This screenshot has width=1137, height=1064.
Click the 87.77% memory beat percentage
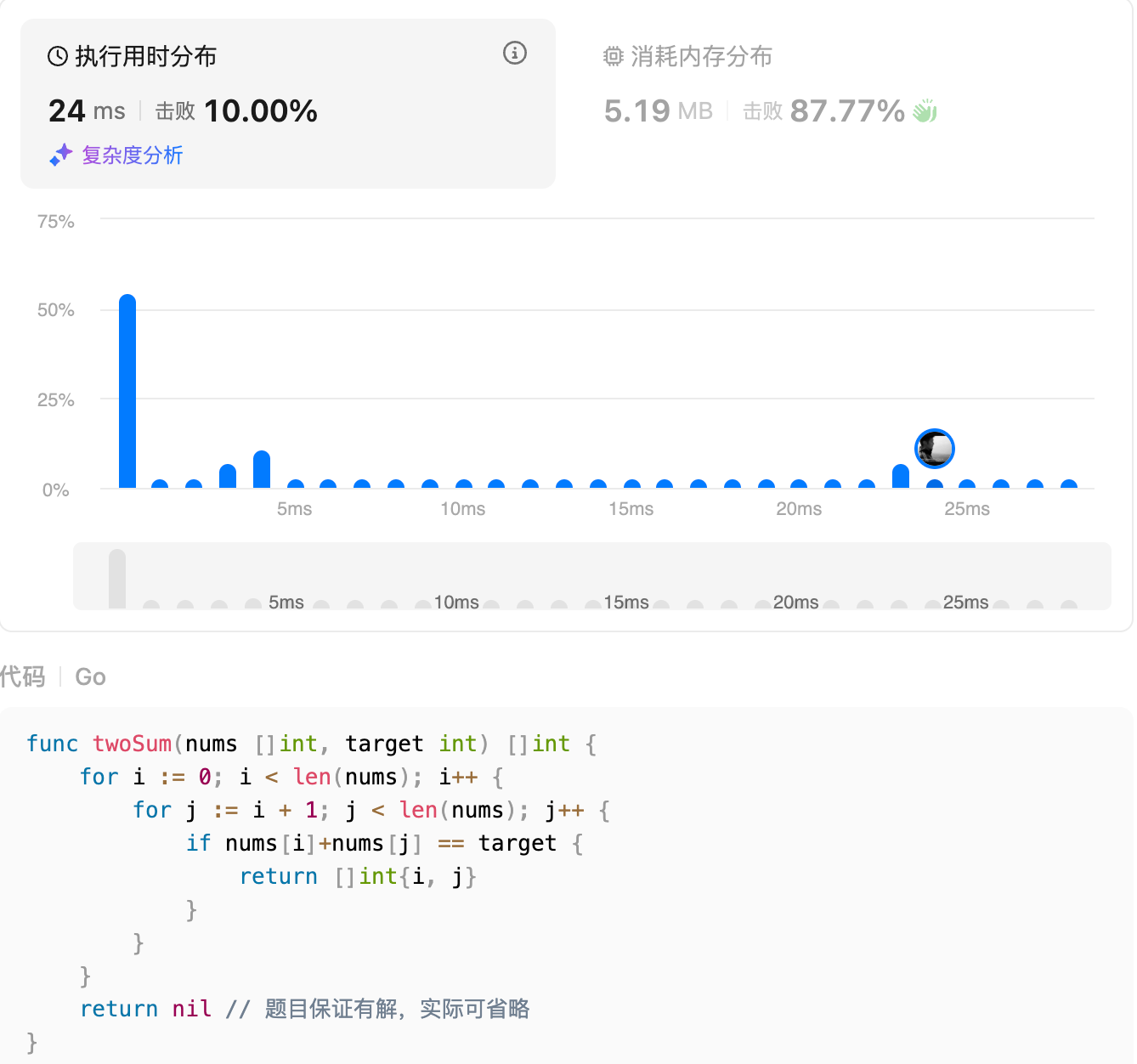pos(847,110)
